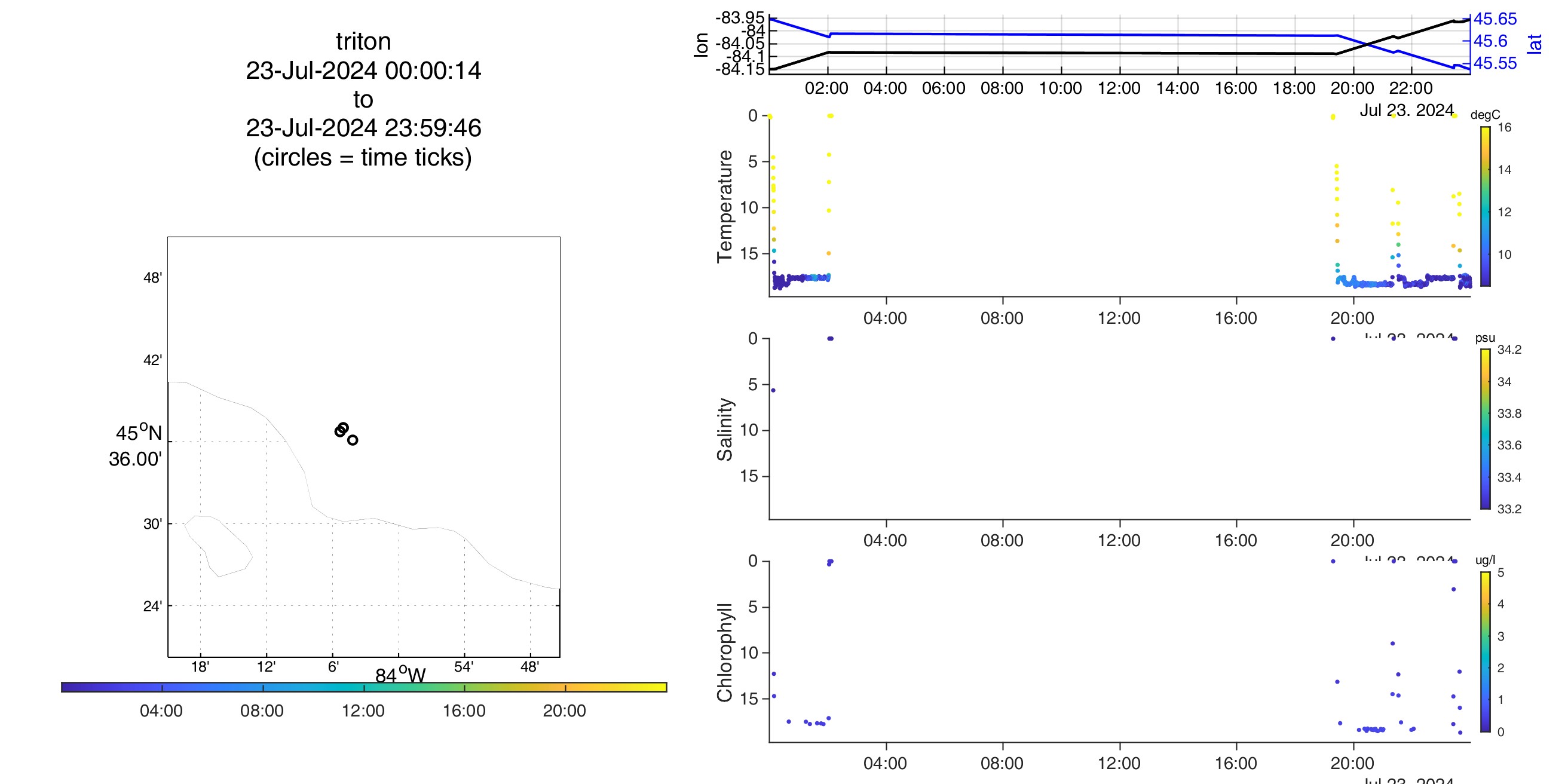The width and height of the screenshot is (1568, 784).
Task: Click the '12'' longitude tick label on map
Action: tap(266, 667)
